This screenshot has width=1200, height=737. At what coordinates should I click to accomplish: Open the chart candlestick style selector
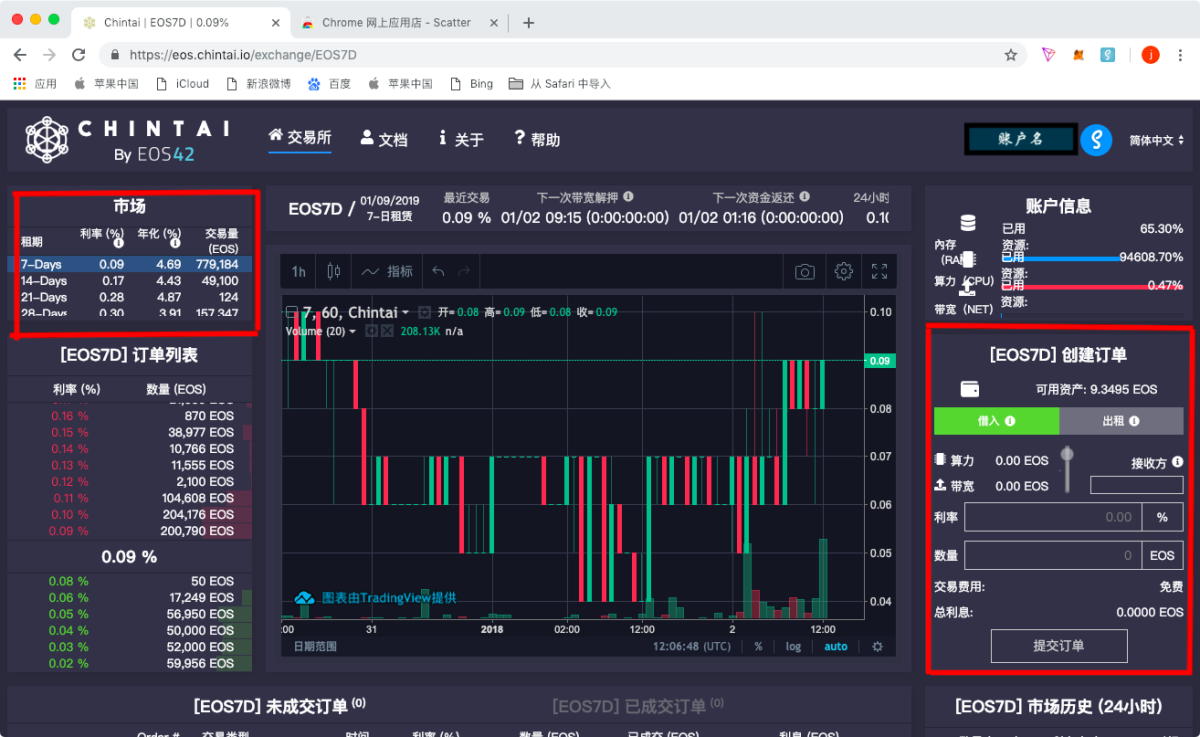click(334, 271)
